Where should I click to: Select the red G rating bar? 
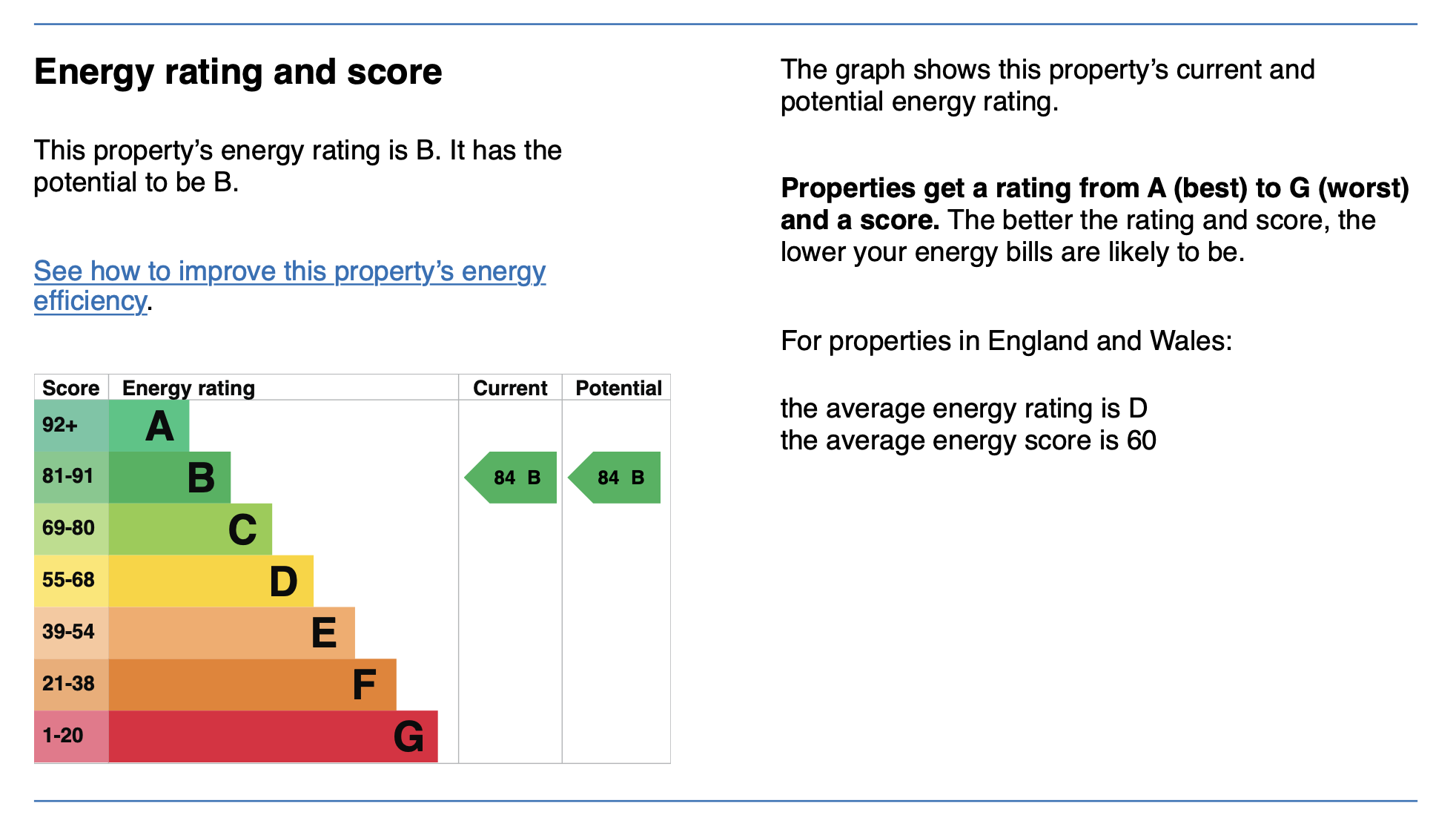point(274,736)
